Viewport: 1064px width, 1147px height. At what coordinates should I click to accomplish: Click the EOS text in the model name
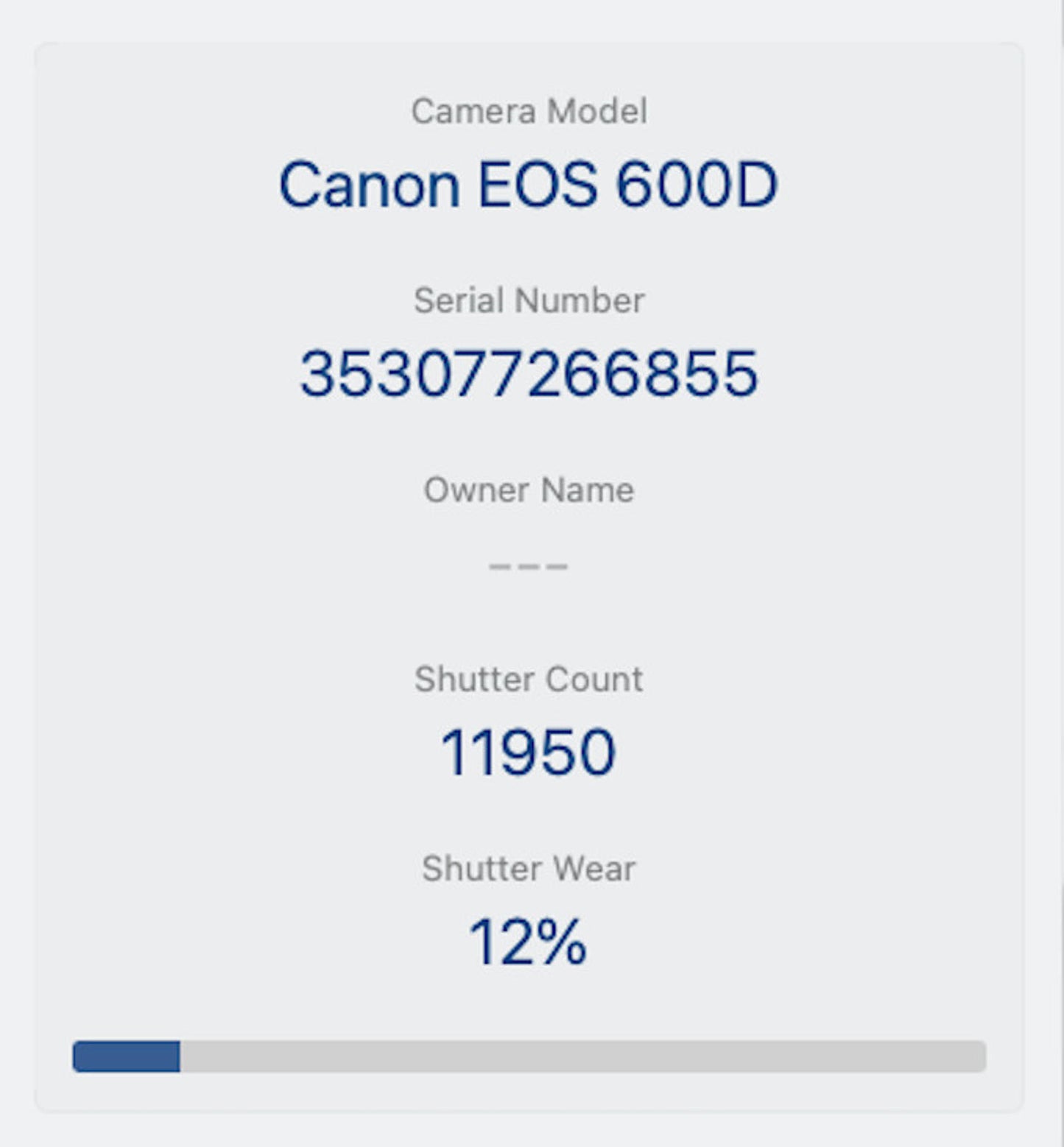(x=538, y=185)
